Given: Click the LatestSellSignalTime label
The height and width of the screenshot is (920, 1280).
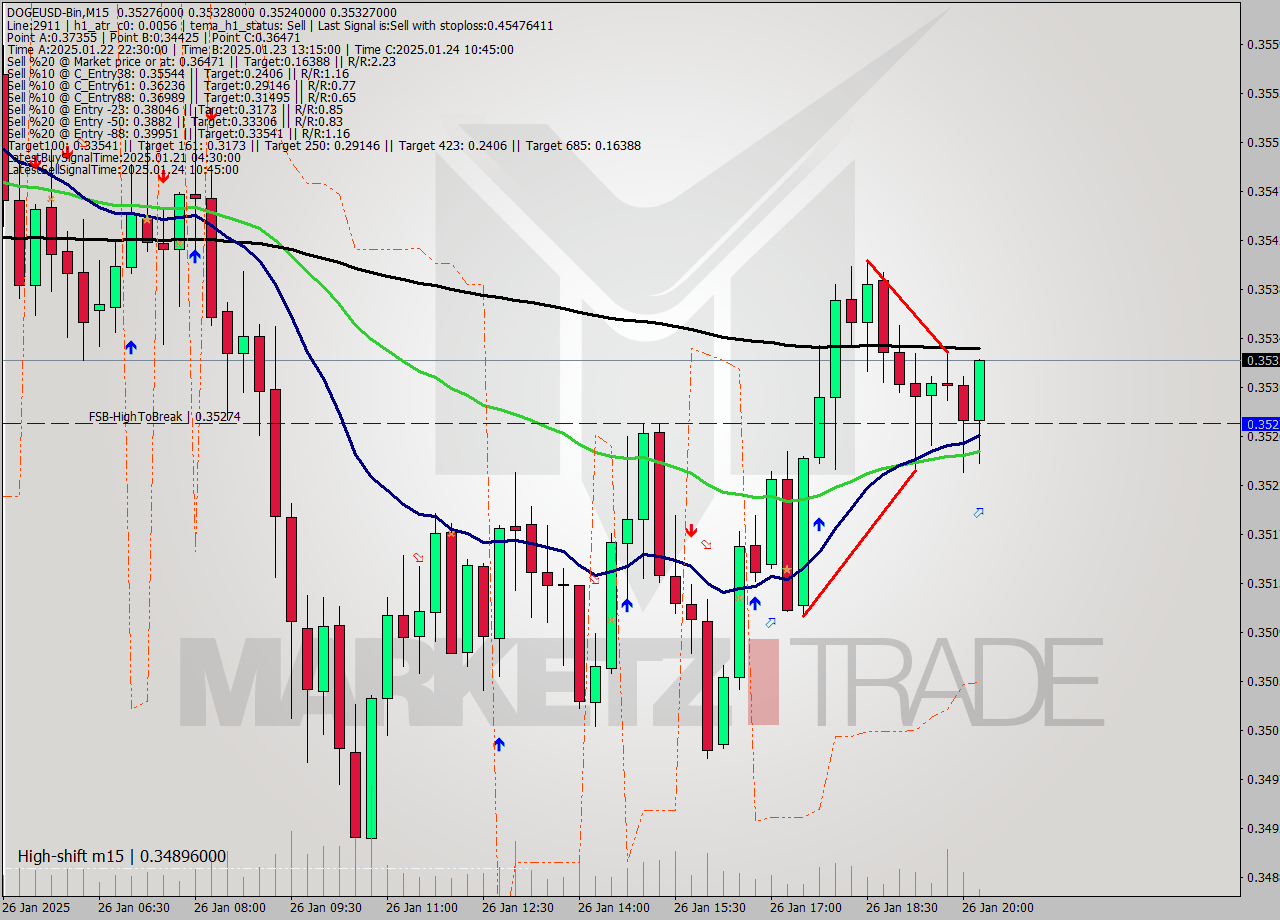Looking at the screenshot, I should pyautogui.click(x=122, y=169).
